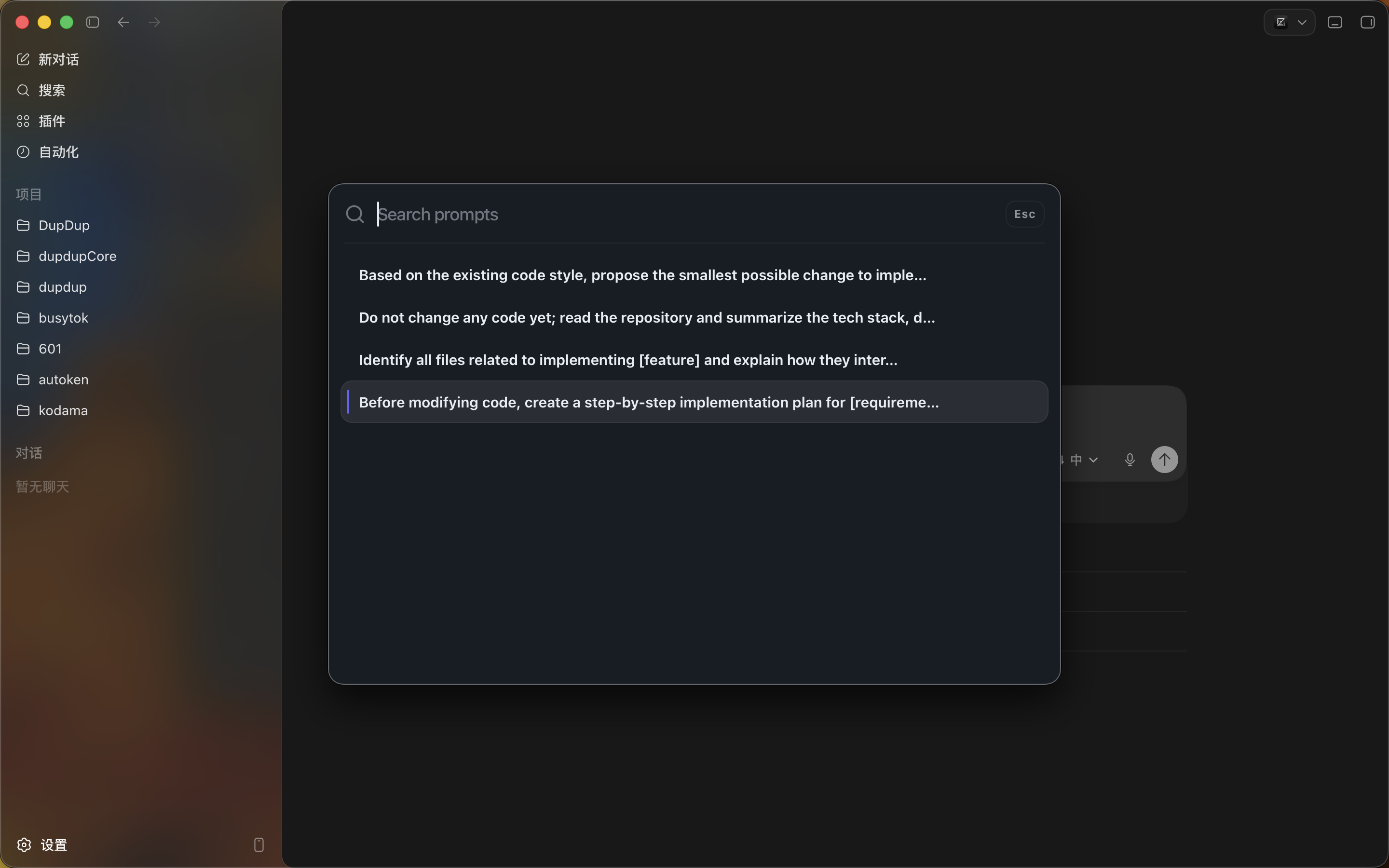Choose prompt "Identify all files related to implementing"
The width and height of the screenshot is (1389, 868).
point(694,360)
